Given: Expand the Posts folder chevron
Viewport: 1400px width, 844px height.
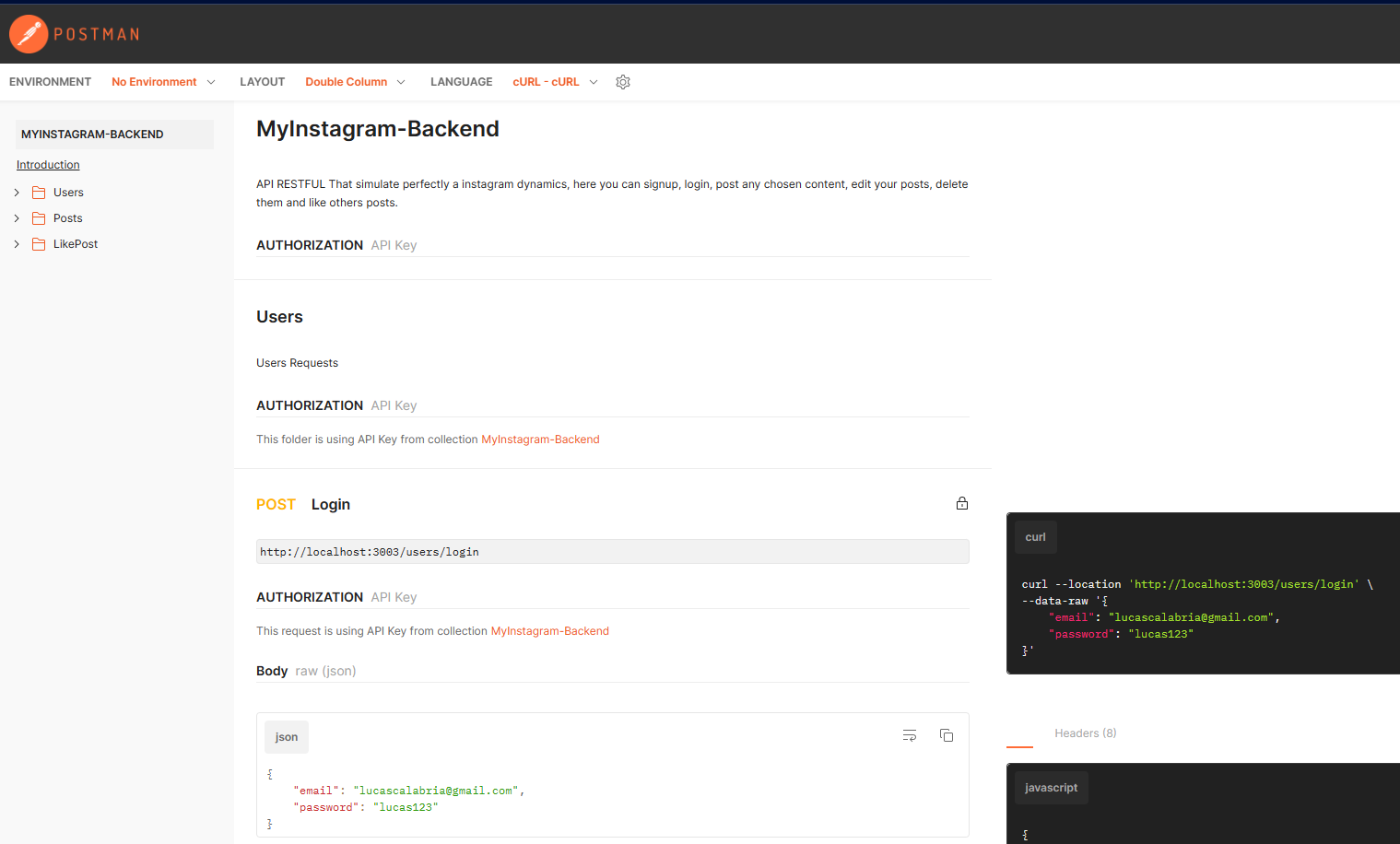Looking at the screenshot, I should coord(17,218).
